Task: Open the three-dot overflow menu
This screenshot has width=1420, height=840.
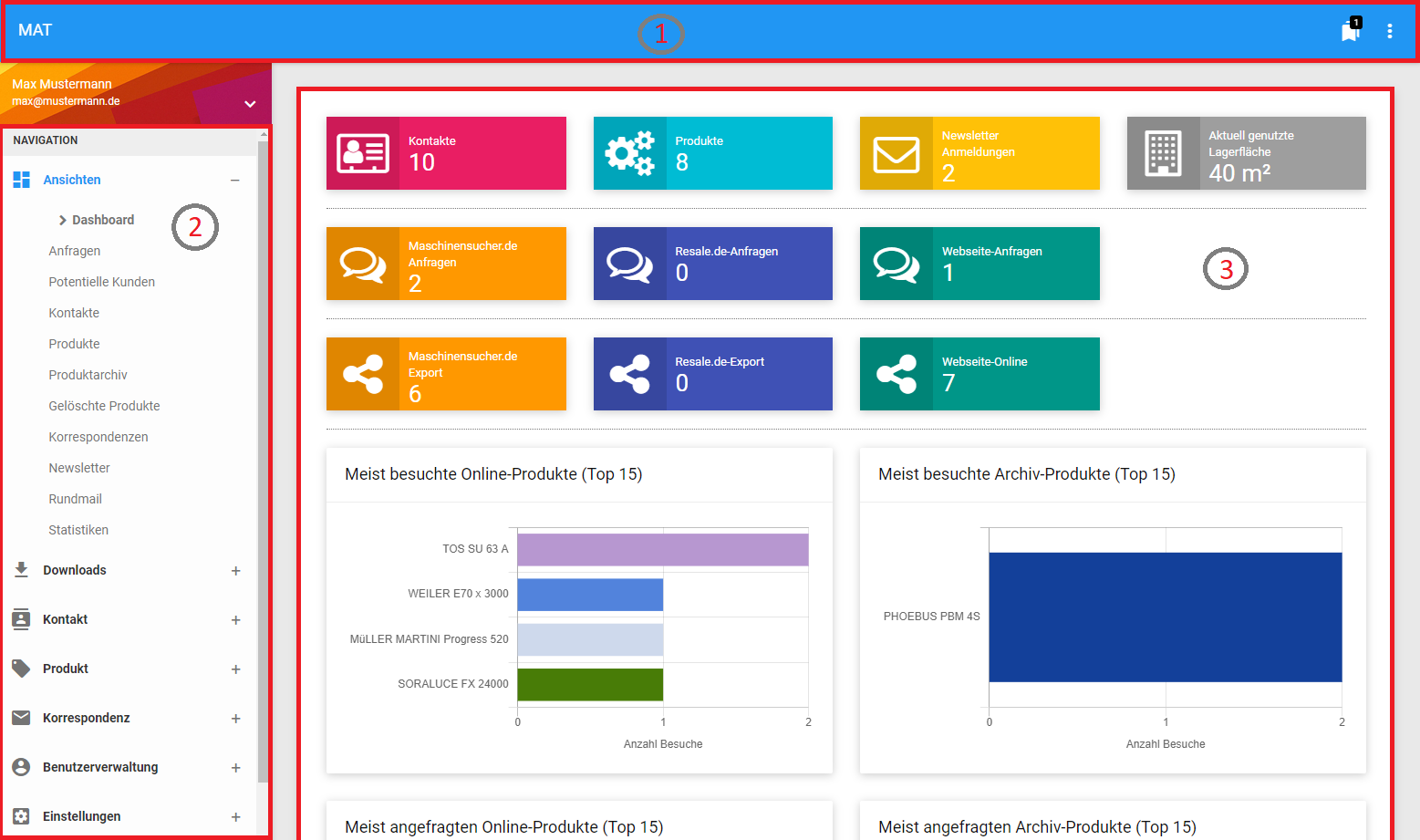Action: click(1389, 31)
